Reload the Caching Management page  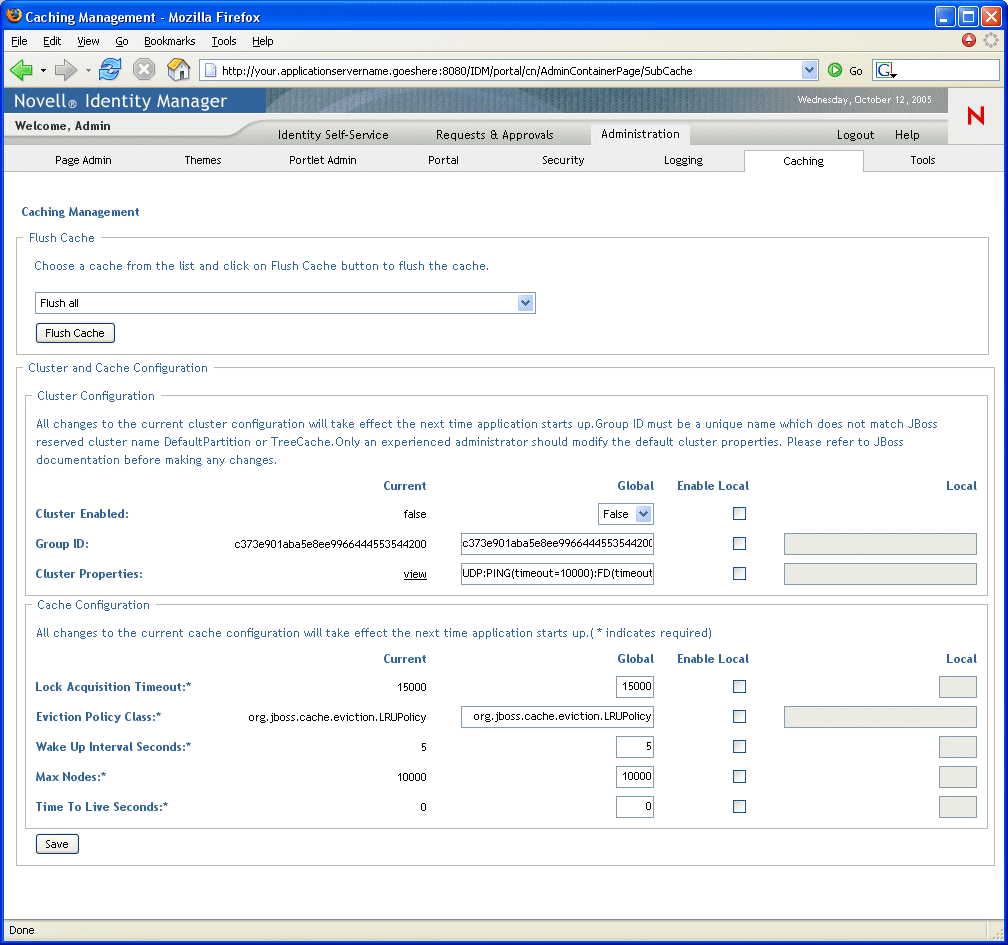(110, 69)
